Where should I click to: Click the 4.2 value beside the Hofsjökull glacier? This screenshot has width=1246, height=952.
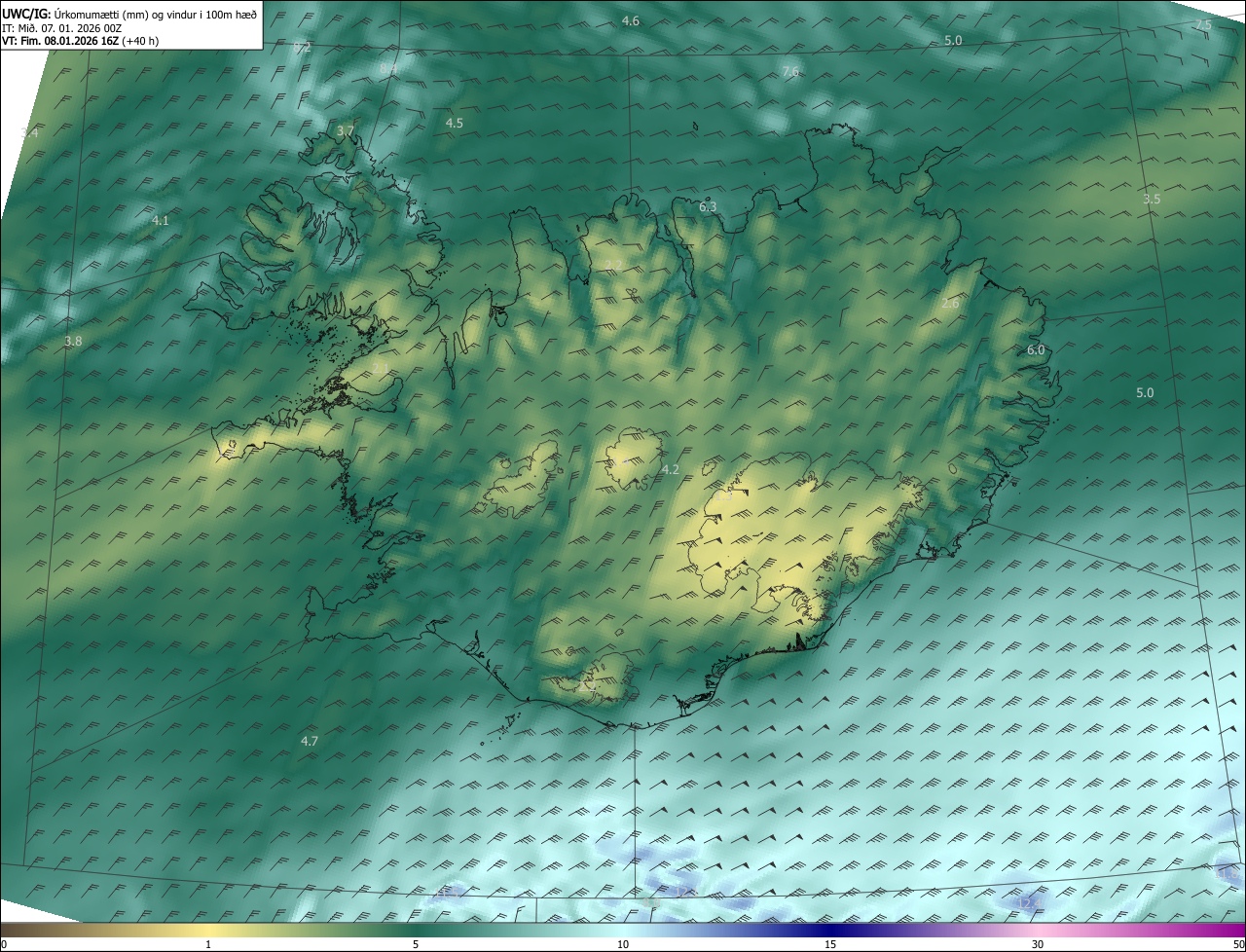(670, 470)
